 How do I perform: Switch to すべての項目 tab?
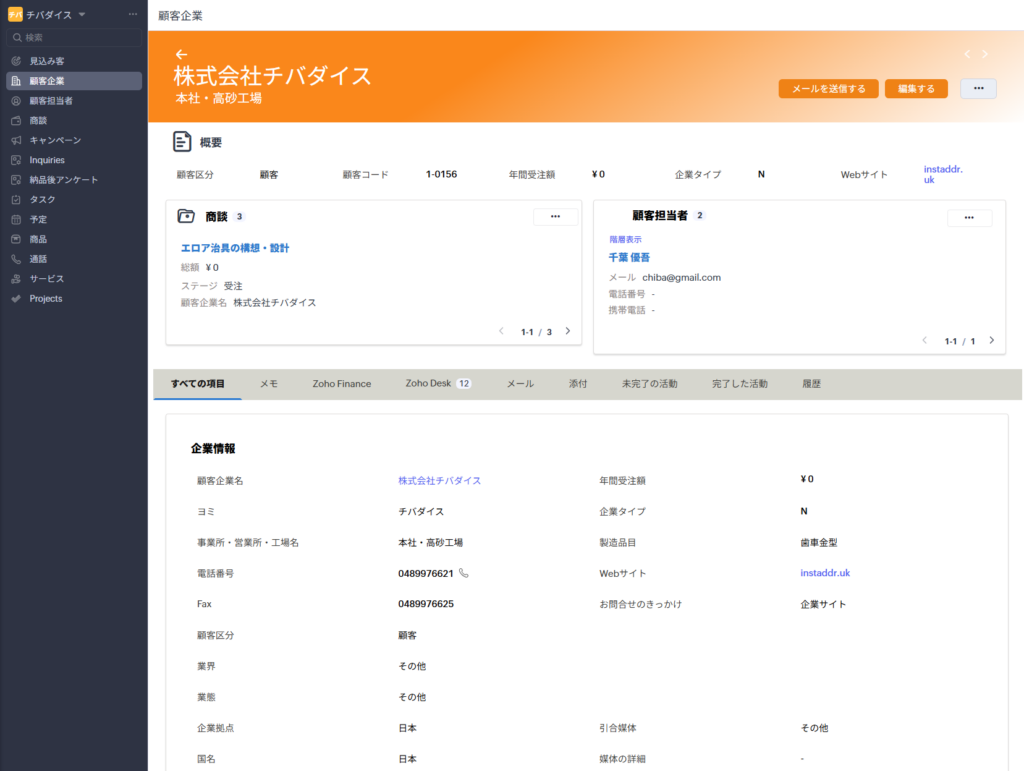tap(197, 384)
